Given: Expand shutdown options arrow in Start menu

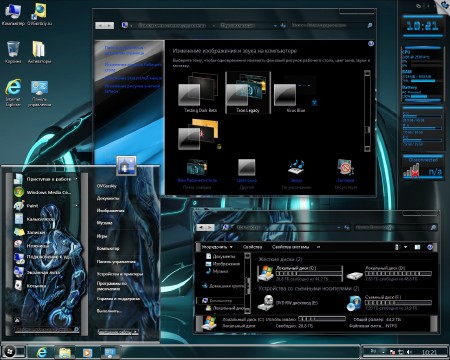Looking at the screenshot, I should coord(135,332).
